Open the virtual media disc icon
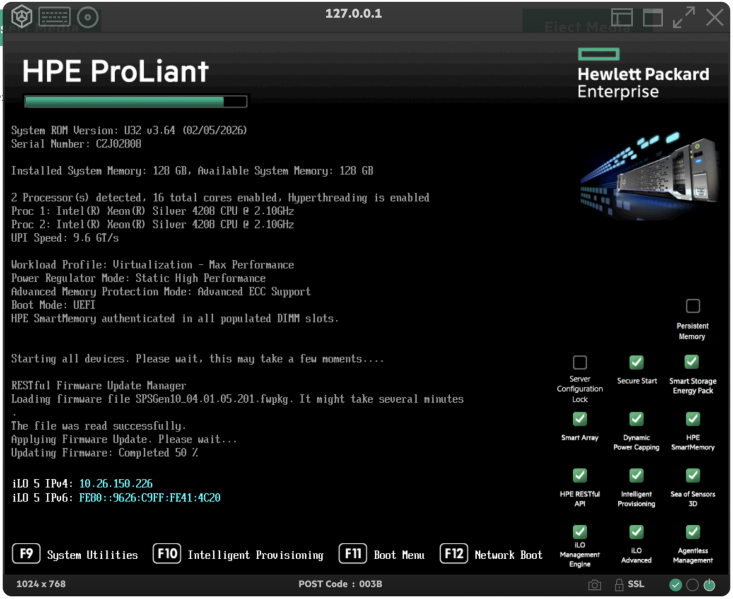Screen dimensions: 733x599 88,17
